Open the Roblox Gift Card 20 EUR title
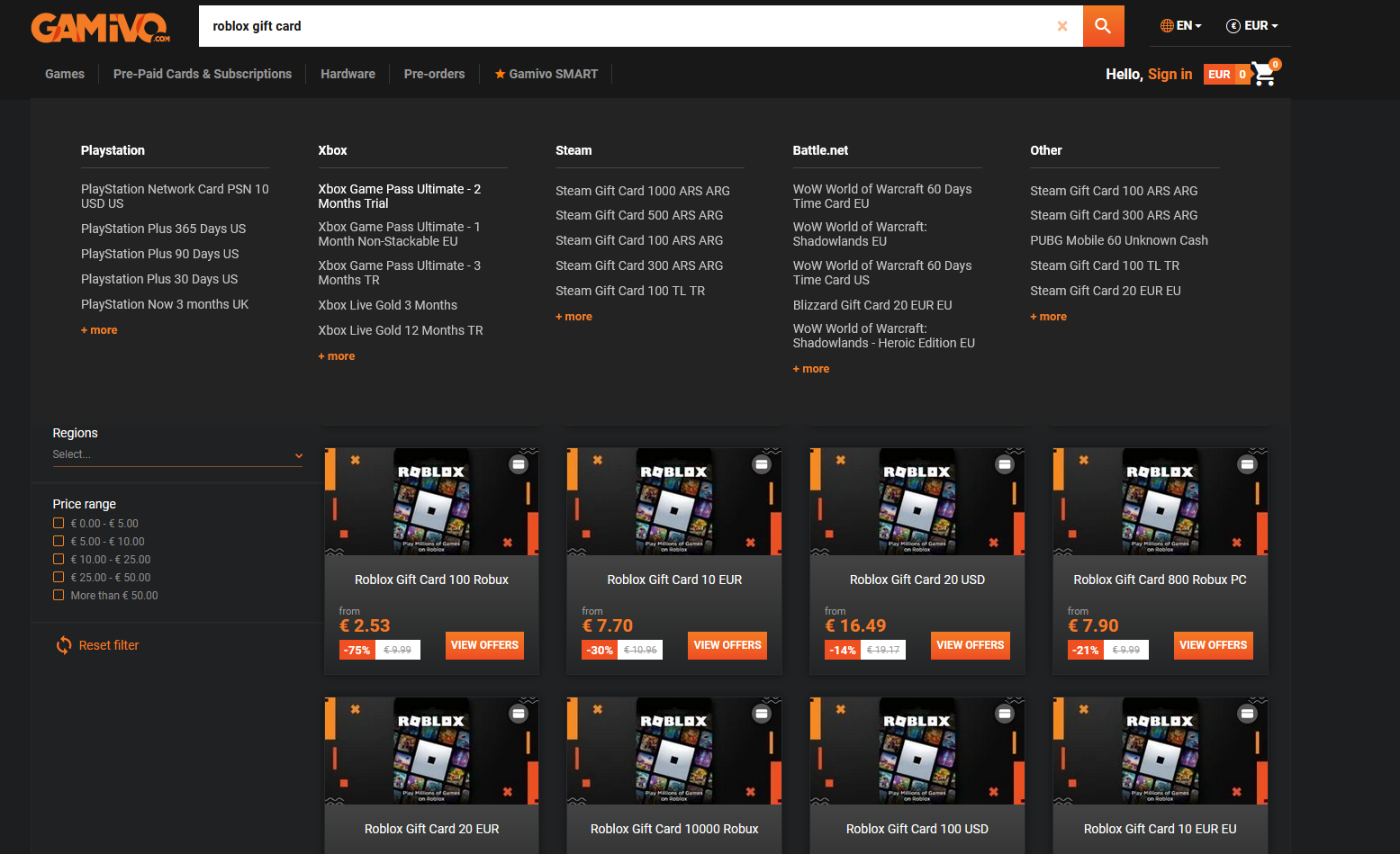 pyautogui.click(x=432, y=829)
